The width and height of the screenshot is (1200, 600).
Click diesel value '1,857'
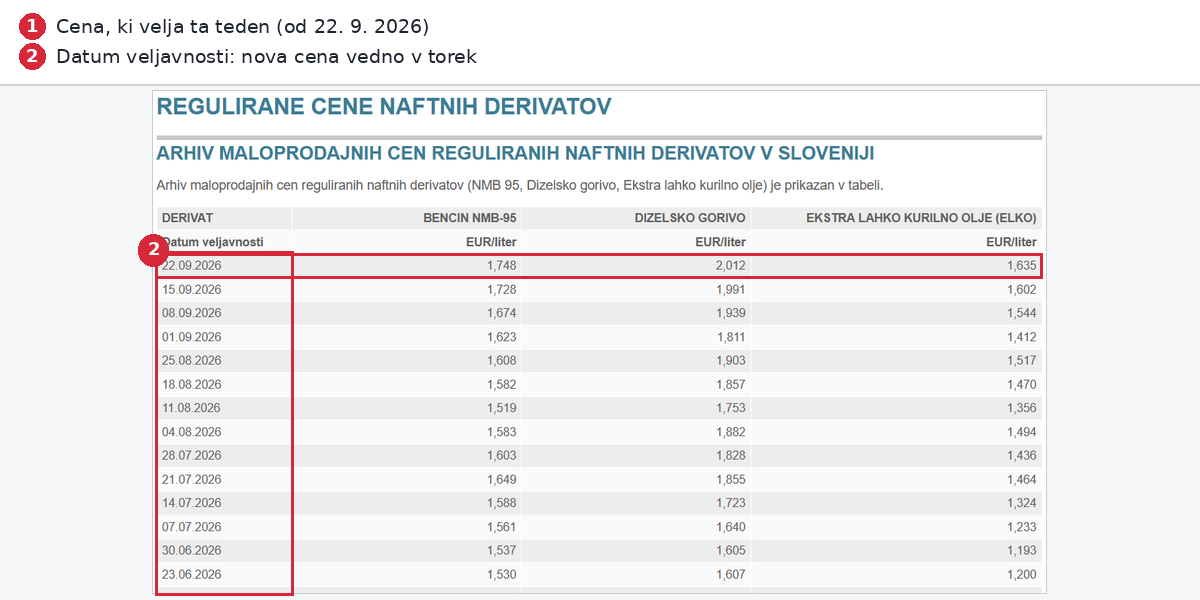click(x=731, y=384)
